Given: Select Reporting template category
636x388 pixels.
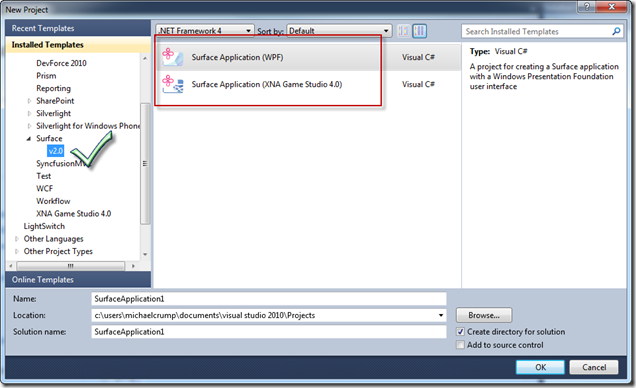Looking at the screenshot, I should coord(53,88).
